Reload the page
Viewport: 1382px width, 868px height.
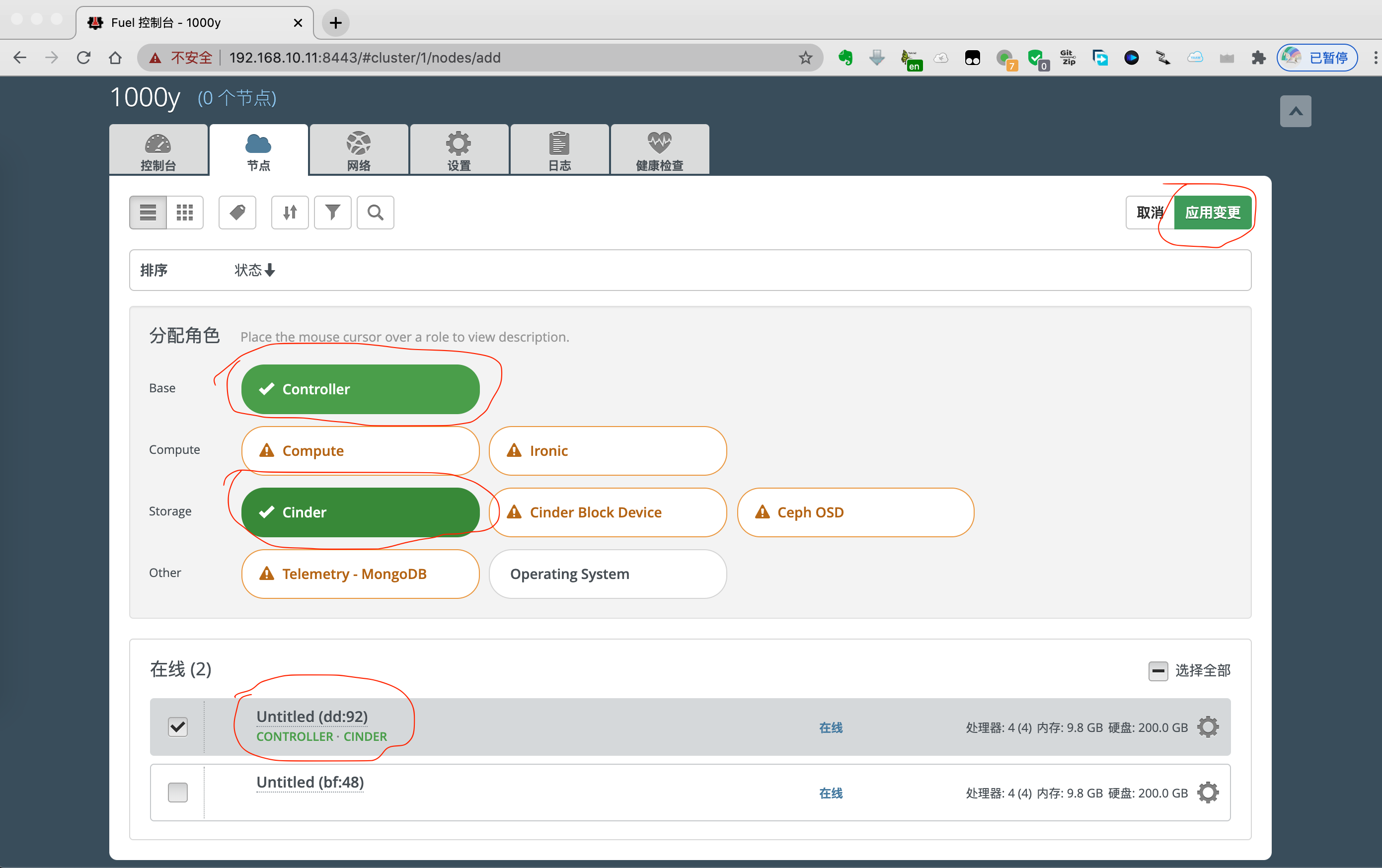pos(84,58)
